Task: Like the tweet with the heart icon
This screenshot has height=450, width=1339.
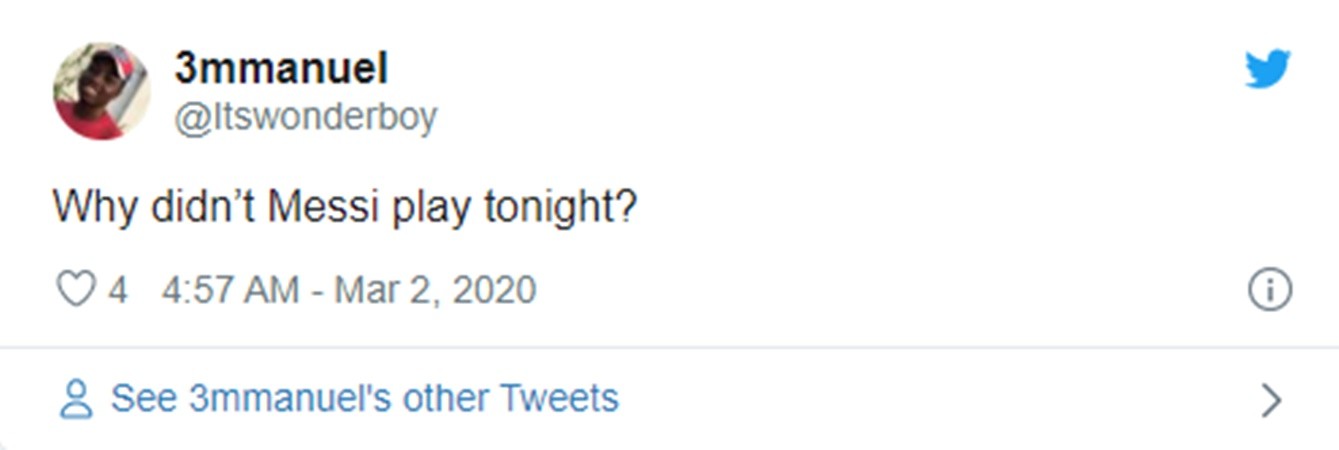Action: tap(74, 290)
